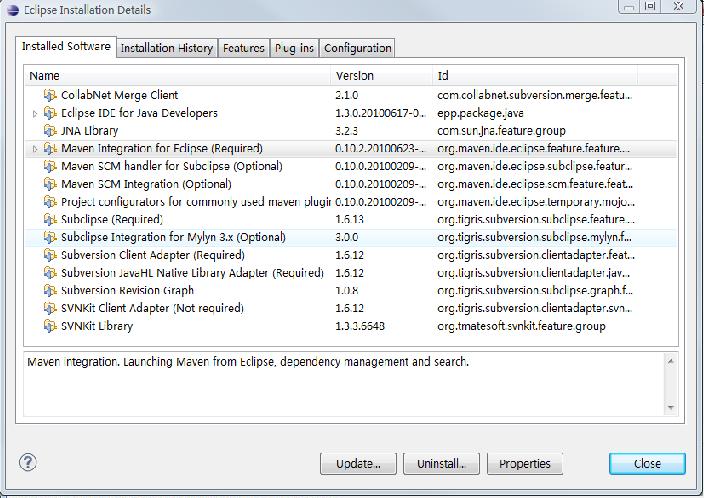This screenshot has height=498, width=704.
Task: Switch to the Installed Software tab
Action: point(66,46)
